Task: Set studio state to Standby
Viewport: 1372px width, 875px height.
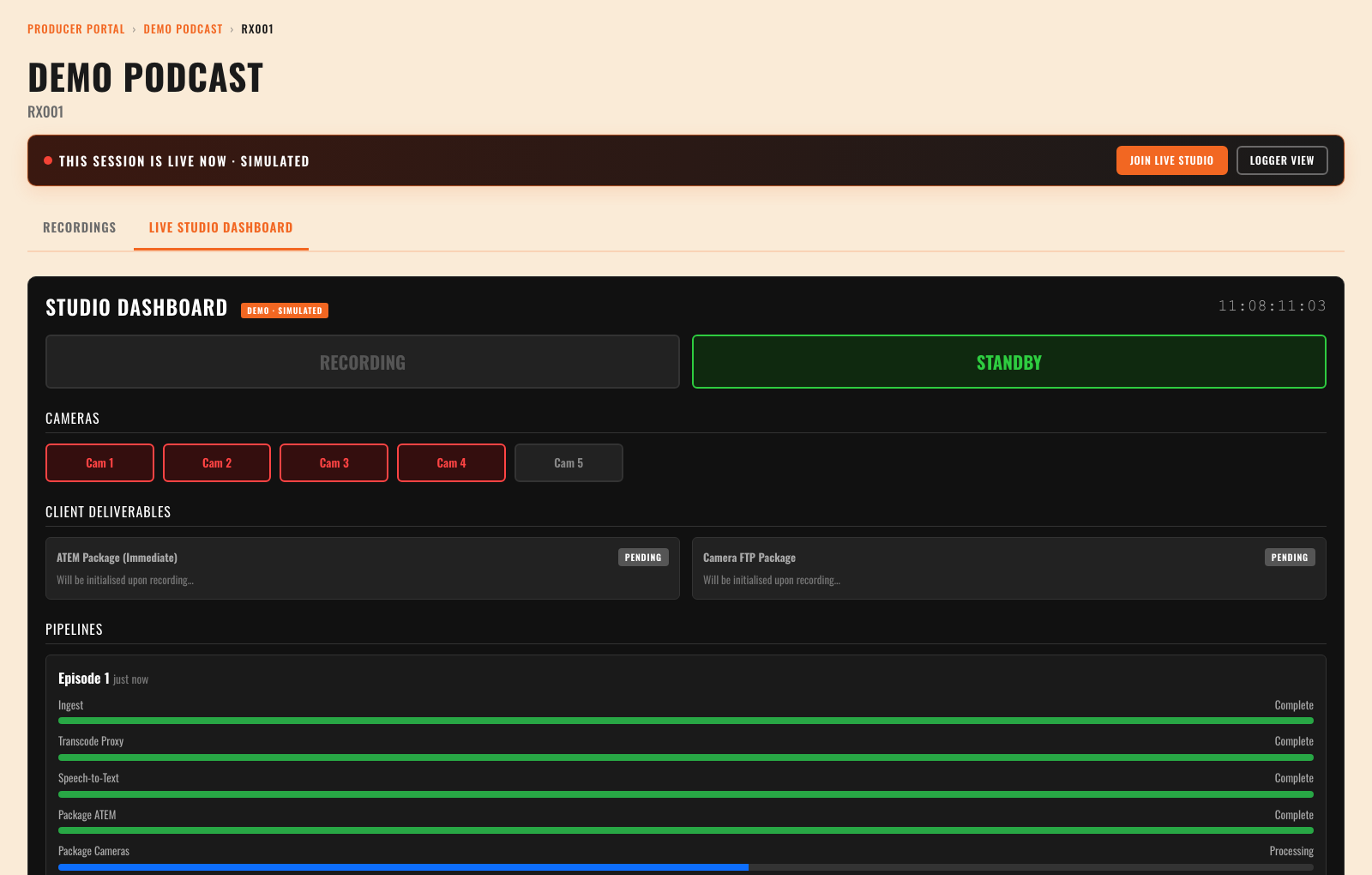Action: pos(1009,362)
